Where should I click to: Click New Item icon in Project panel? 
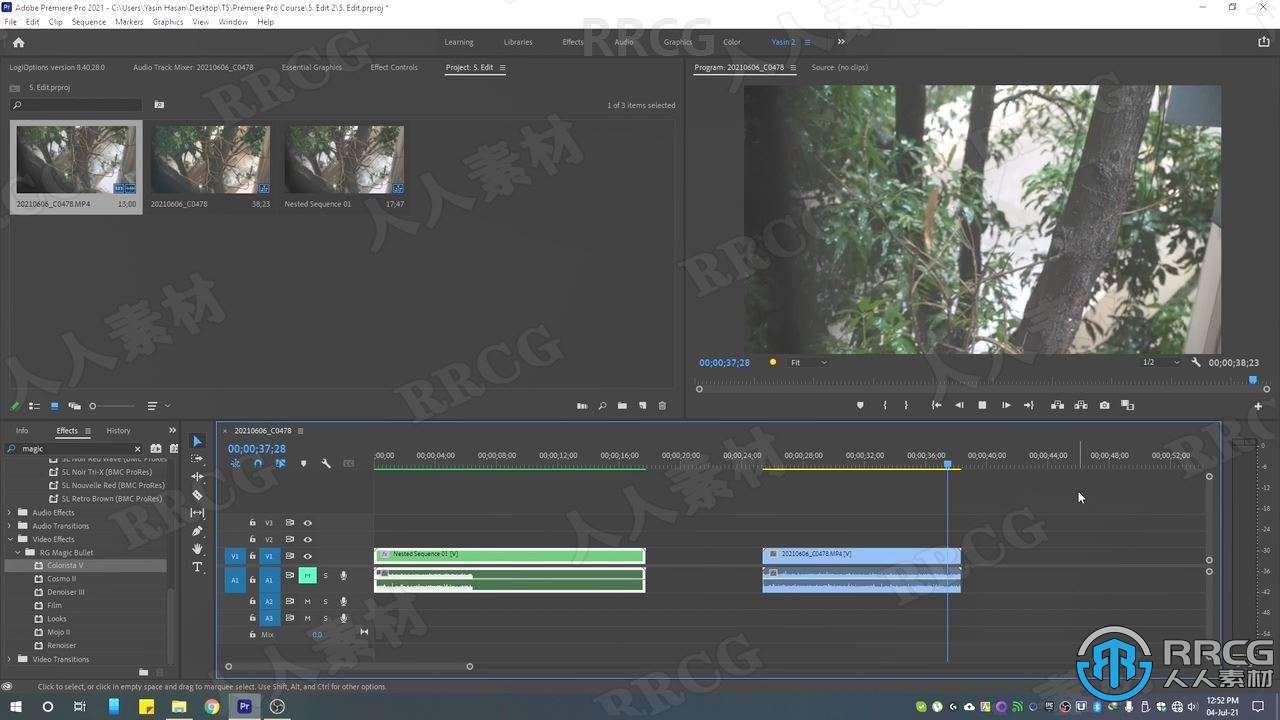642,406
